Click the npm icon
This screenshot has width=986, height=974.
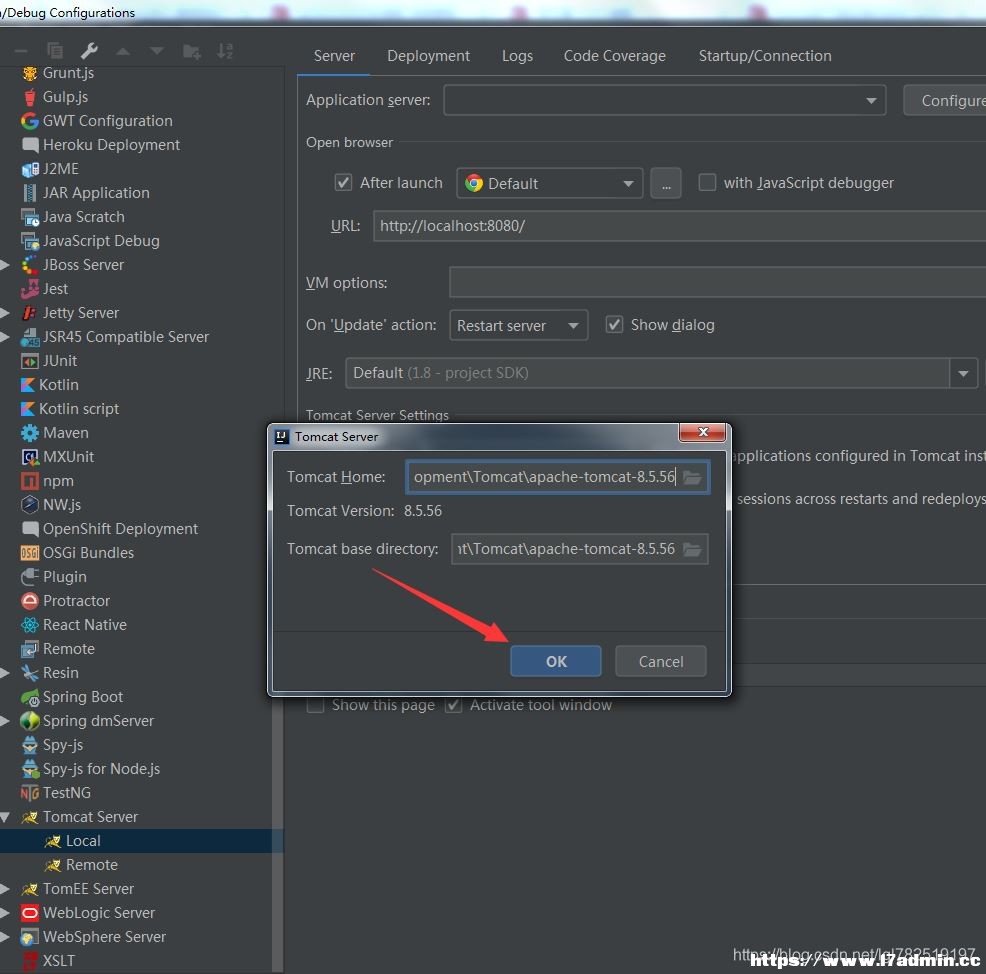coord(30,481)
